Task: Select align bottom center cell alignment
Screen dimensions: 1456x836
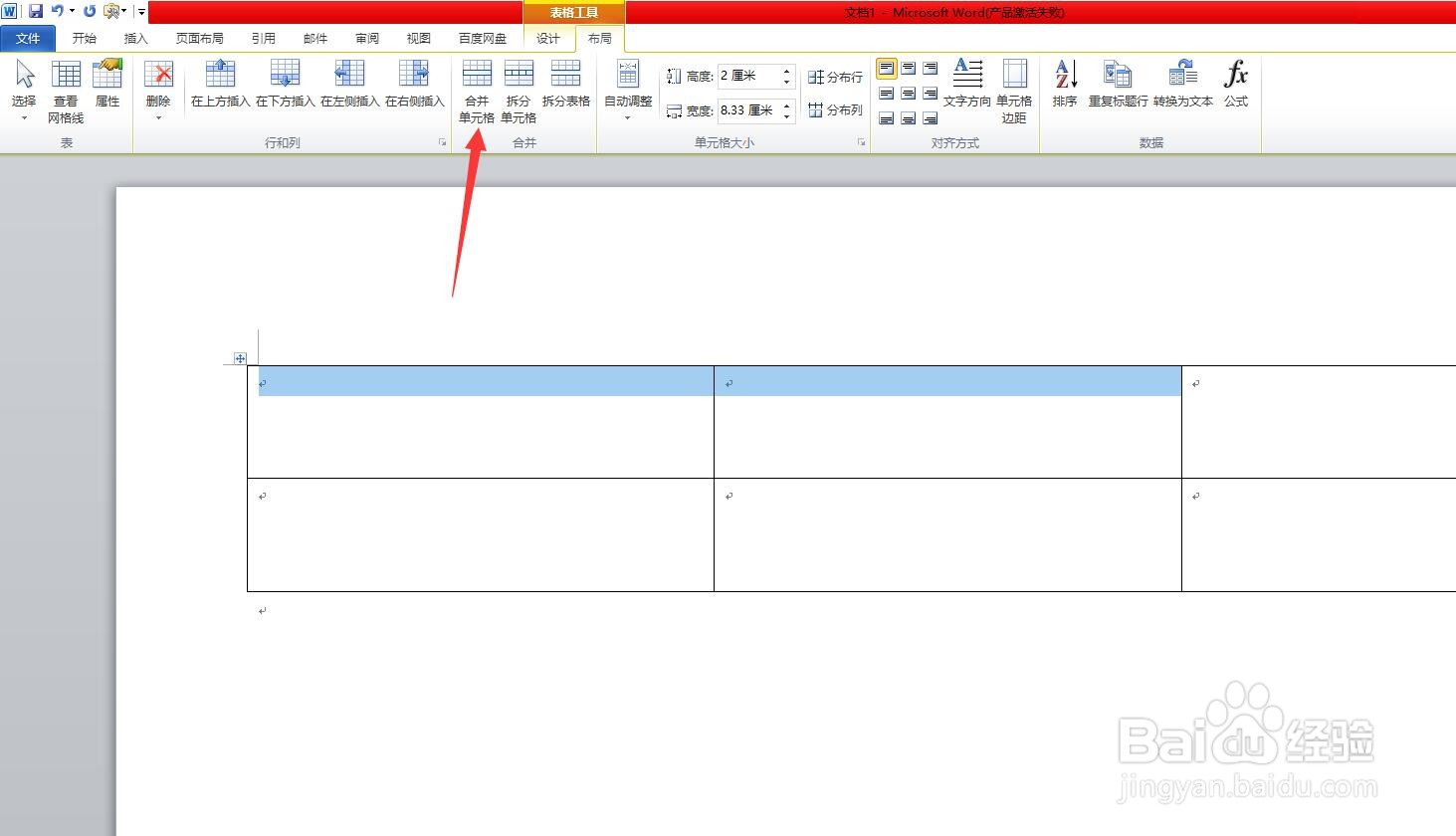Action: [x=909, y=118]
